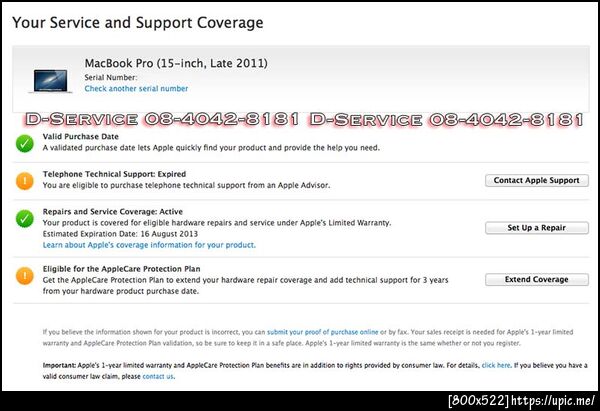
Task: Click the Estimated Expiration Date: 16 August 2013 text
Action: tap(120, 234)
